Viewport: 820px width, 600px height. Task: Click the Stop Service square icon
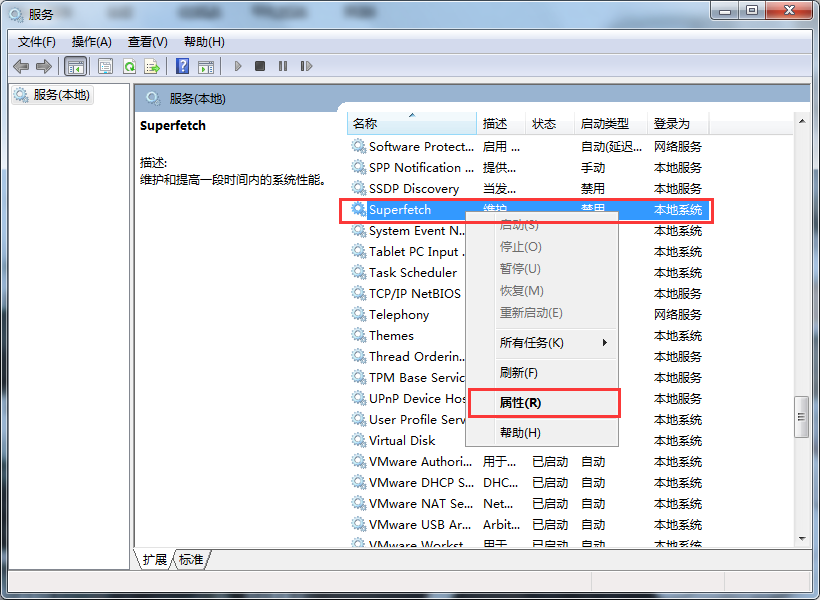point(260,66)
